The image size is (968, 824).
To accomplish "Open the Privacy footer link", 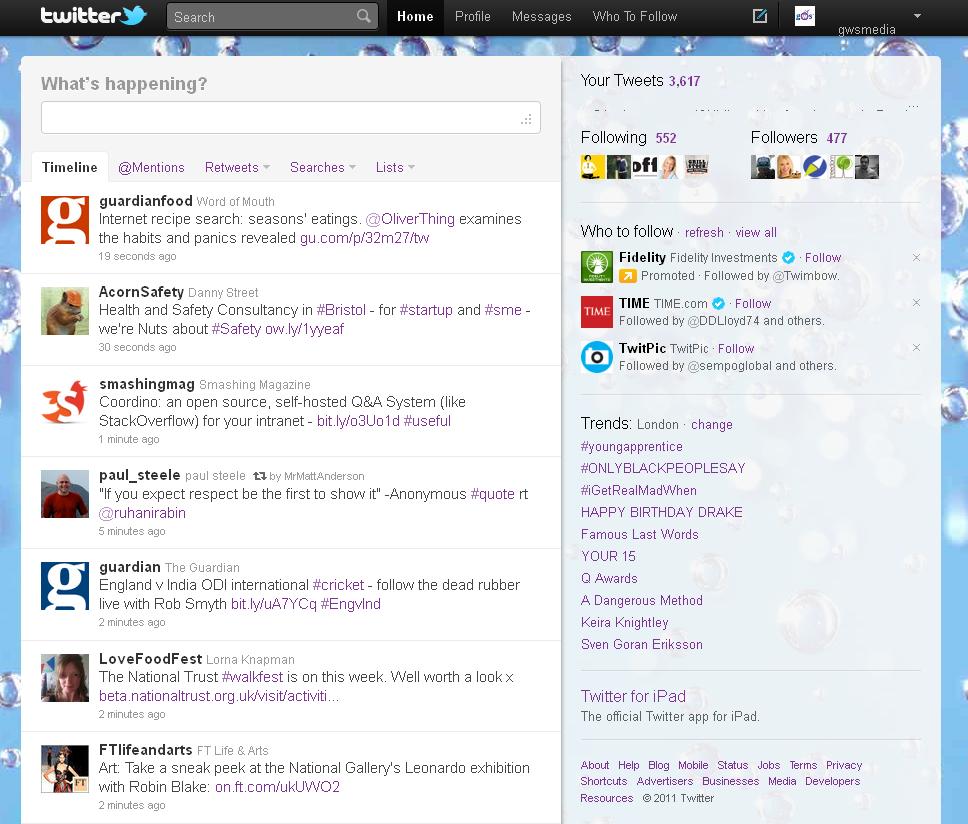I will 844,765.
